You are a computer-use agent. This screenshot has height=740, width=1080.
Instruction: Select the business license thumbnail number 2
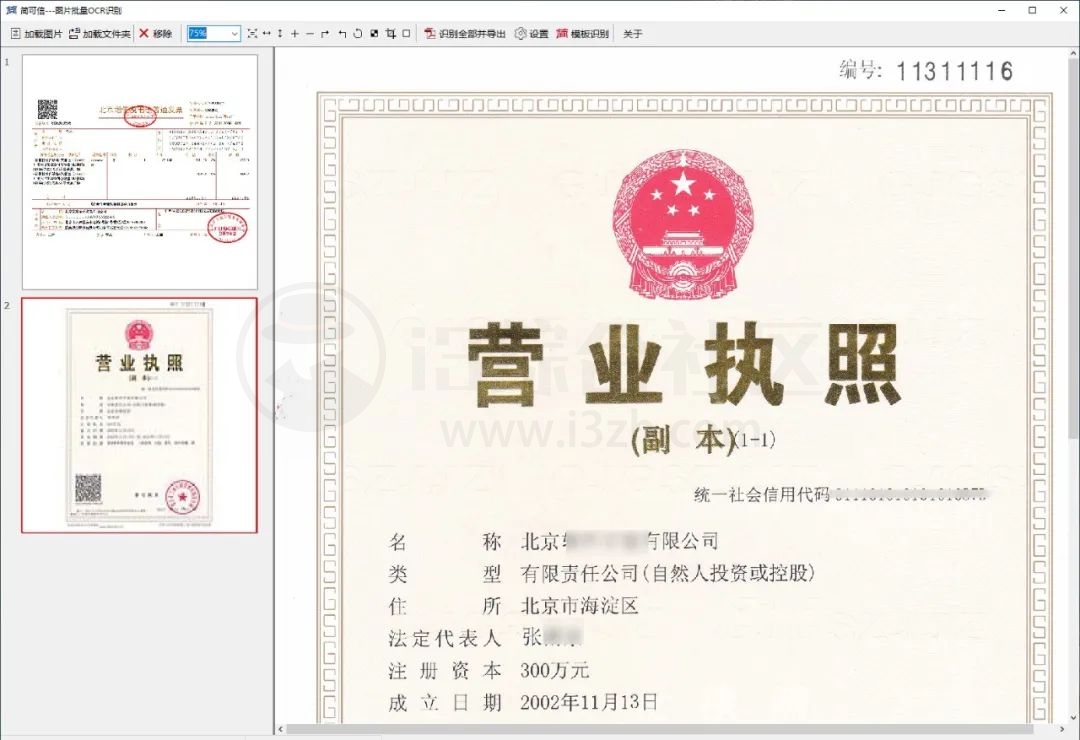140,415
